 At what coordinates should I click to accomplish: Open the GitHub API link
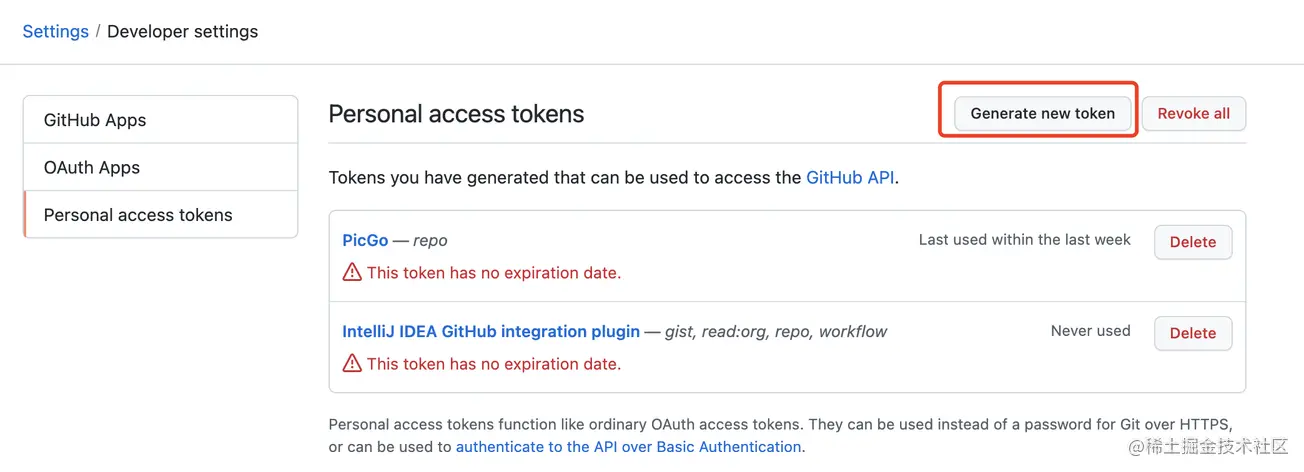click(x=850, y=178)
